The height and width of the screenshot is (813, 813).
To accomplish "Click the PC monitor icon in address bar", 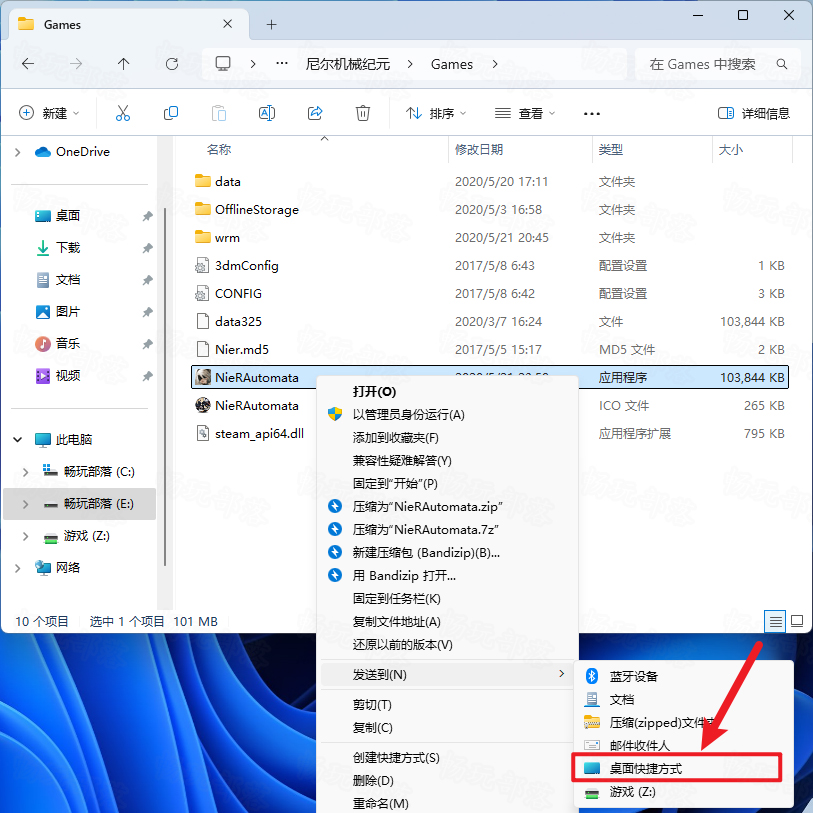I will point(223,64).
